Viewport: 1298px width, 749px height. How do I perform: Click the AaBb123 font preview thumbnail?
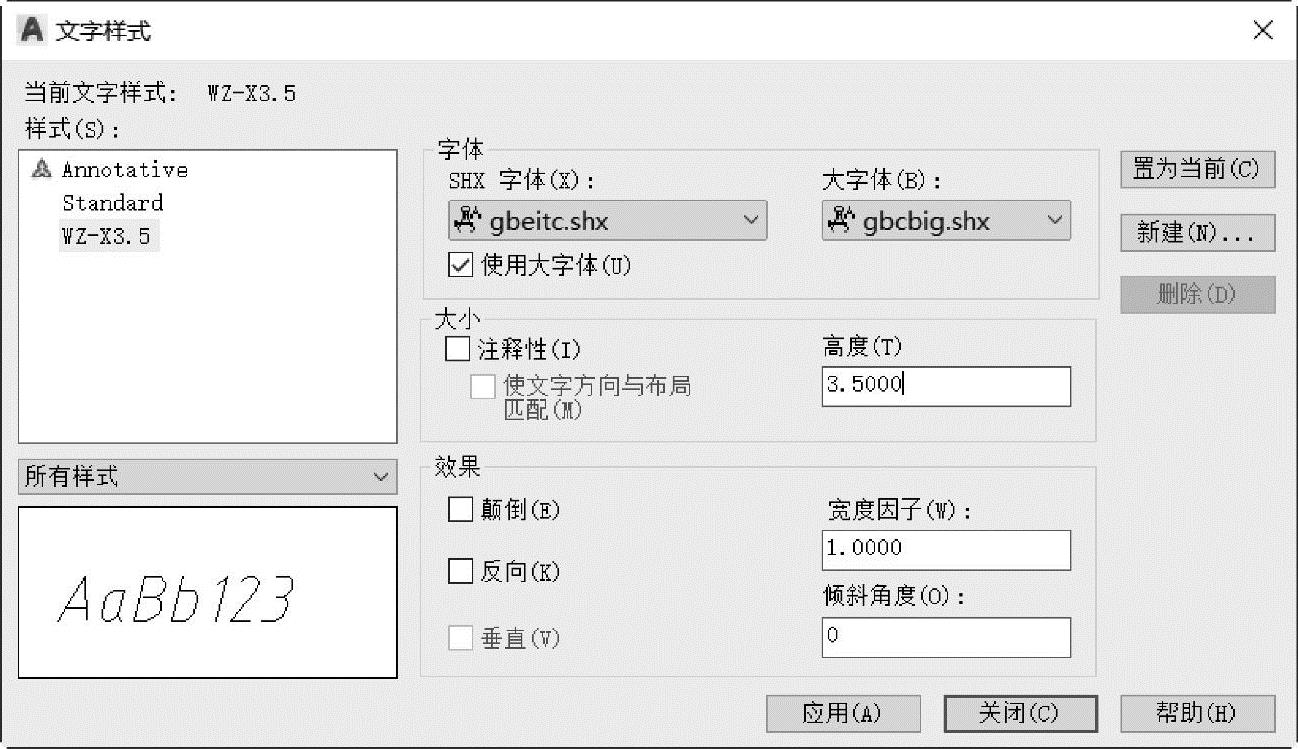[x=208, y=592]
